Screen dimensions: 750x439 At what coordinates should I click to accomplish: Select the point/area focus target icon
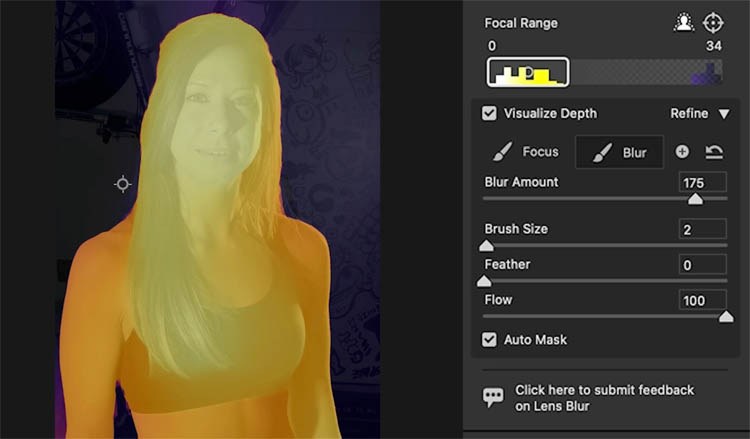tap(713, 23)
